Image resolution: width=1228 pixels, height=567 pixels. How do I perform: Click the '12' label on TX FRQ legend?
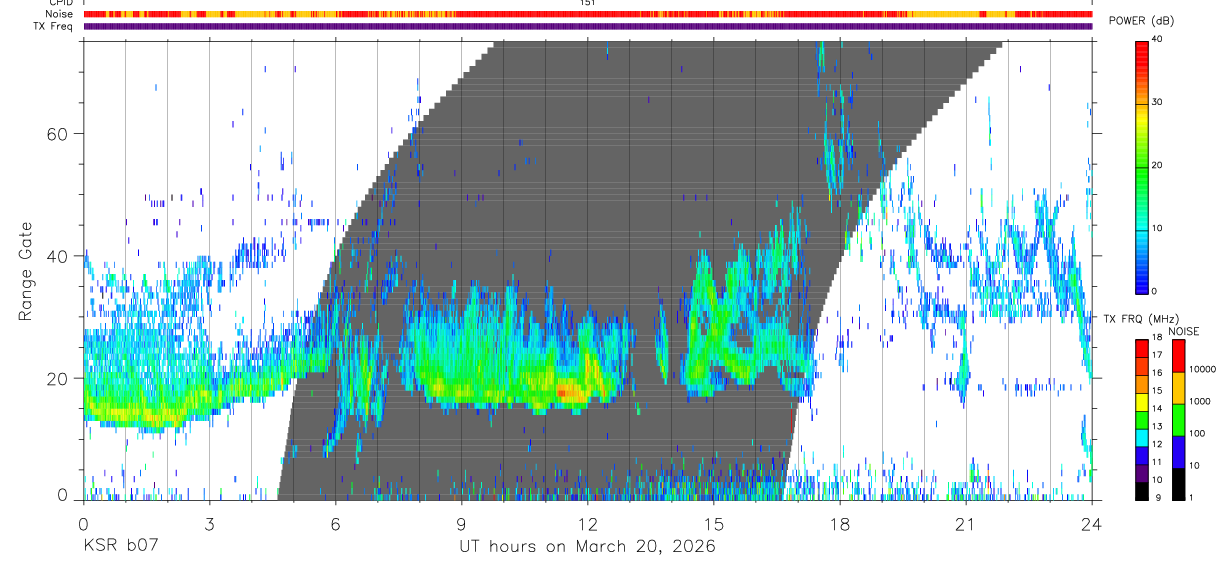point(1157,444)
